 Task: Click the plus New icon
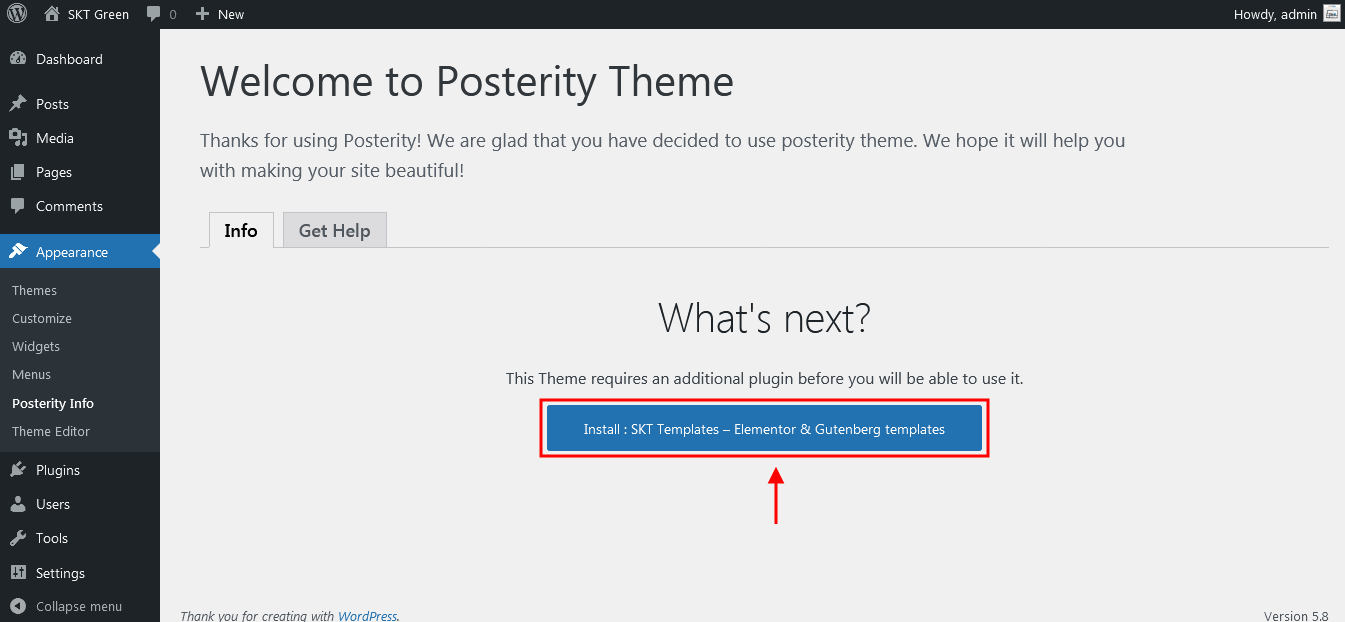202,14
